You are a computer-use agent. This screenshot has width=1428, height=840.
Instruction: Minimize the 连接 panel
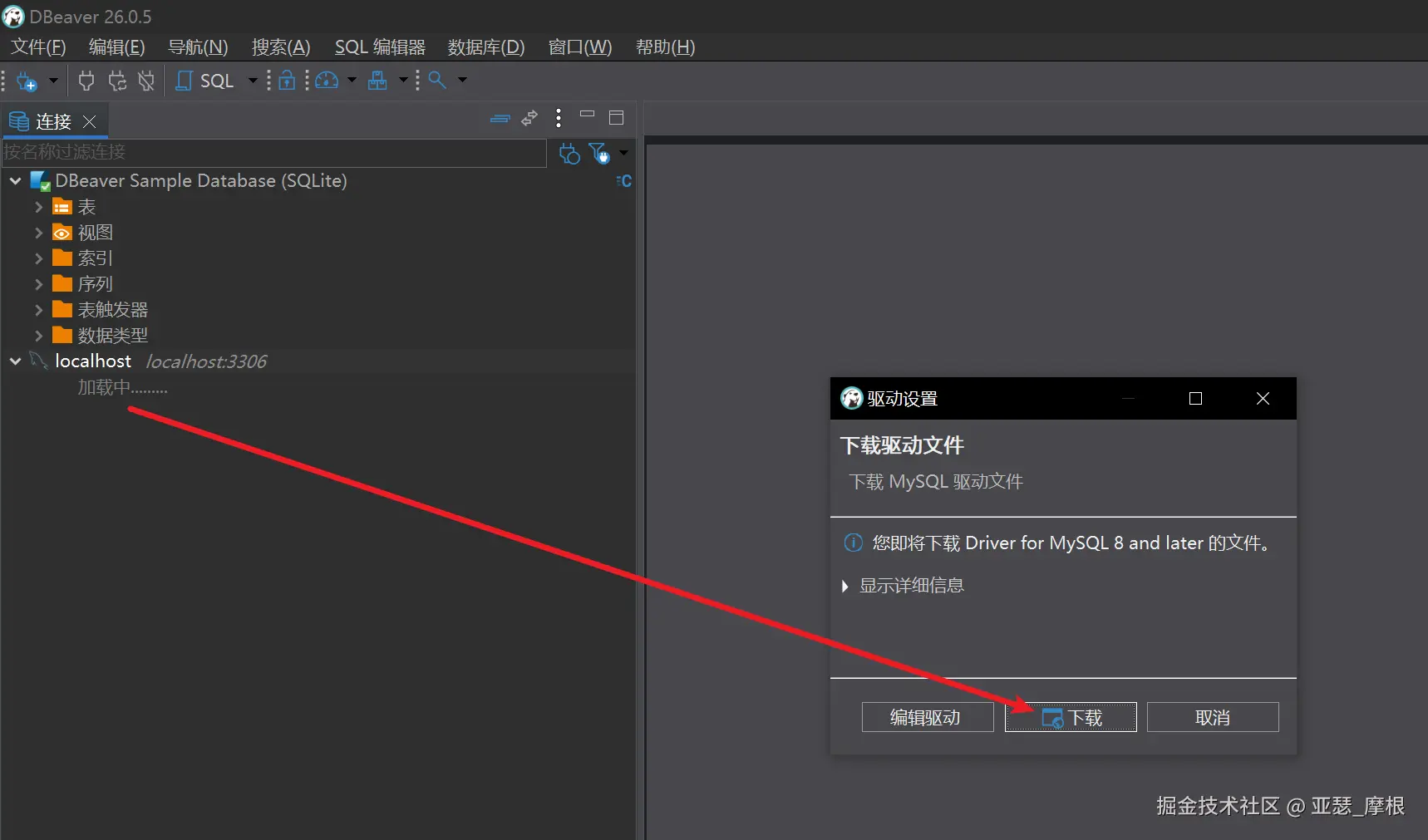coord(588,115)
